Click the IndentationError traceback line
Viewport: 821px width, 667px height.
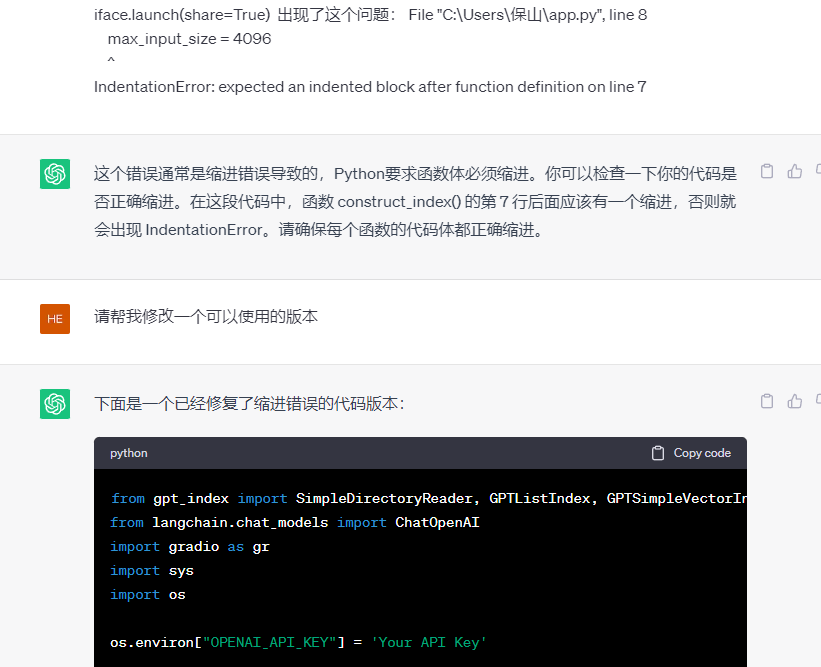click(x=370, y=87)
